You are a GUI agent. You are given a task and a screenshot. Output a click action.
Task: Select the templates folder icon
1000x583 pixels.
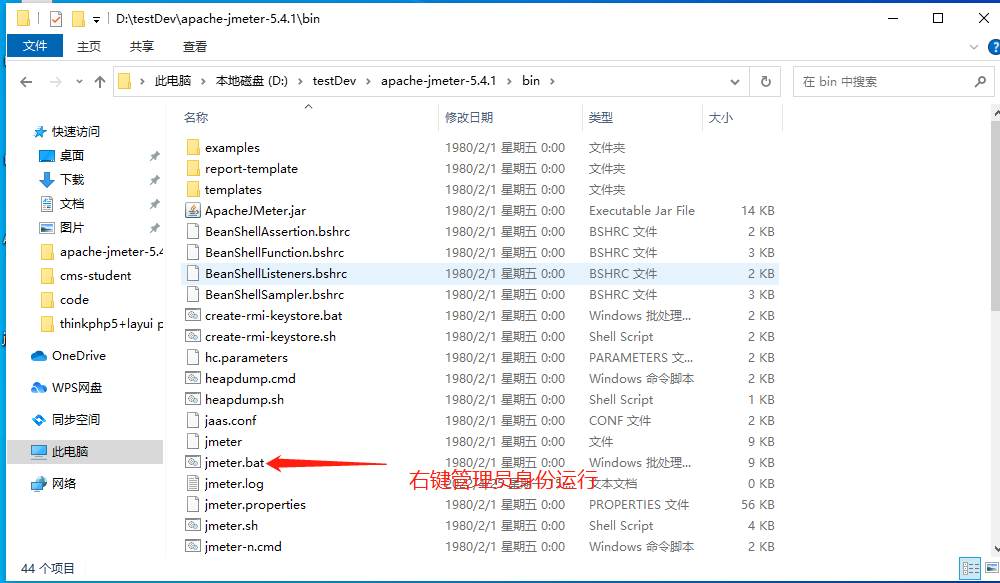click(193, 189)
